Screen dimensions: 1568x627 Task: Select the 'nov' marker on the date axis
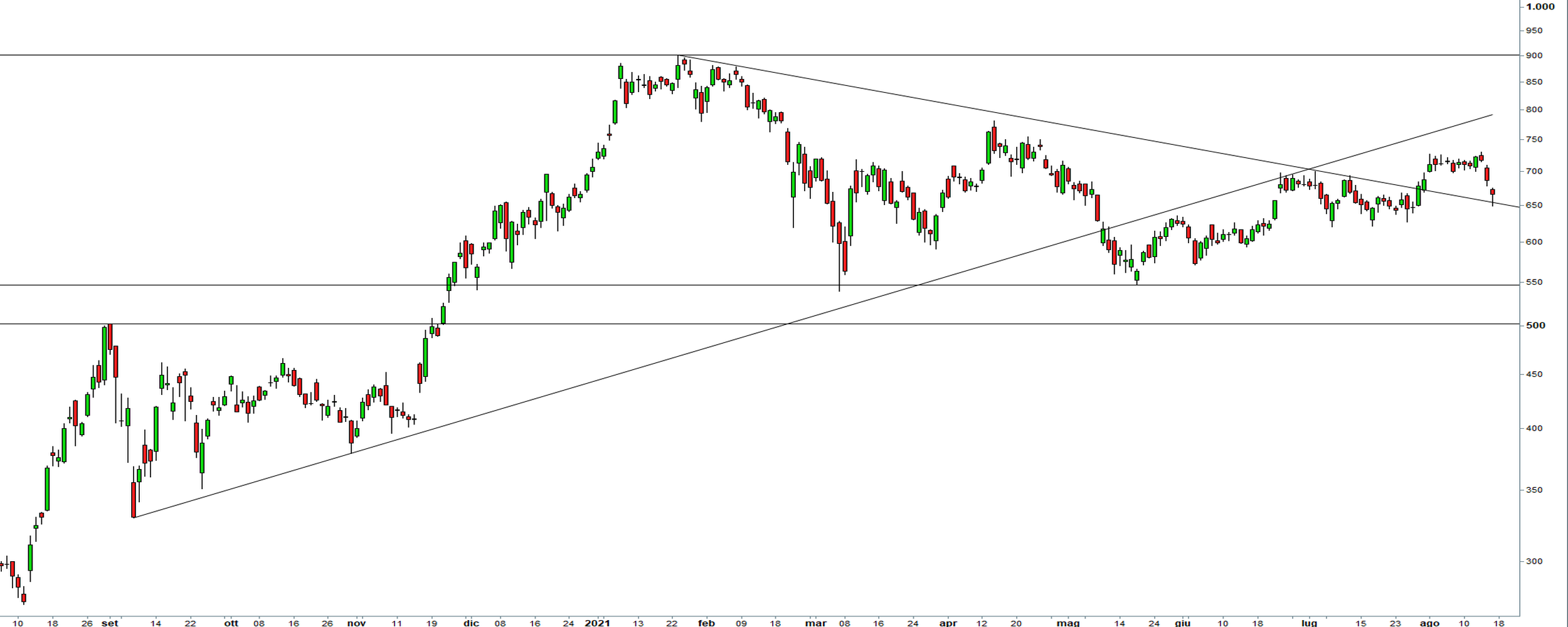pos(356,623)
